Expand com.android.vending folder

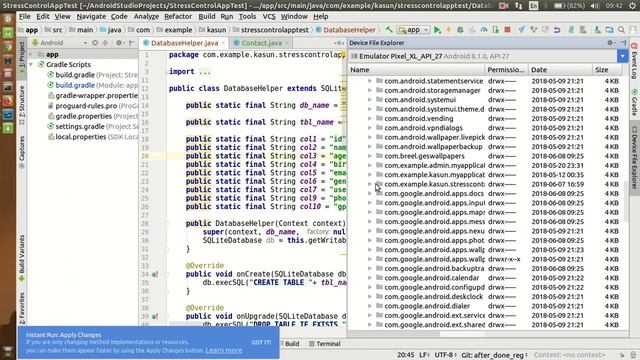(370, 118)
